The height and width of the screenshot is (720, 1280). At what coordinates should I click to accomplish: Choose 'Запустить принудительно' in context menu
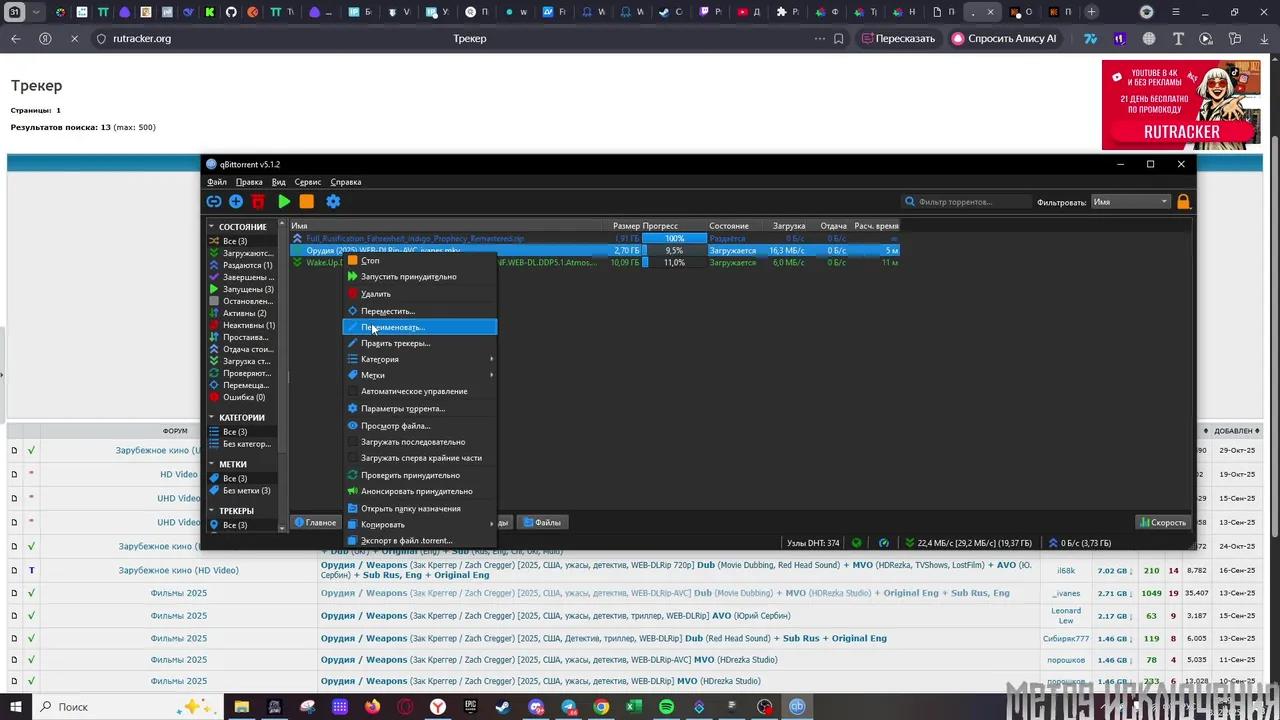pos(420,277)
